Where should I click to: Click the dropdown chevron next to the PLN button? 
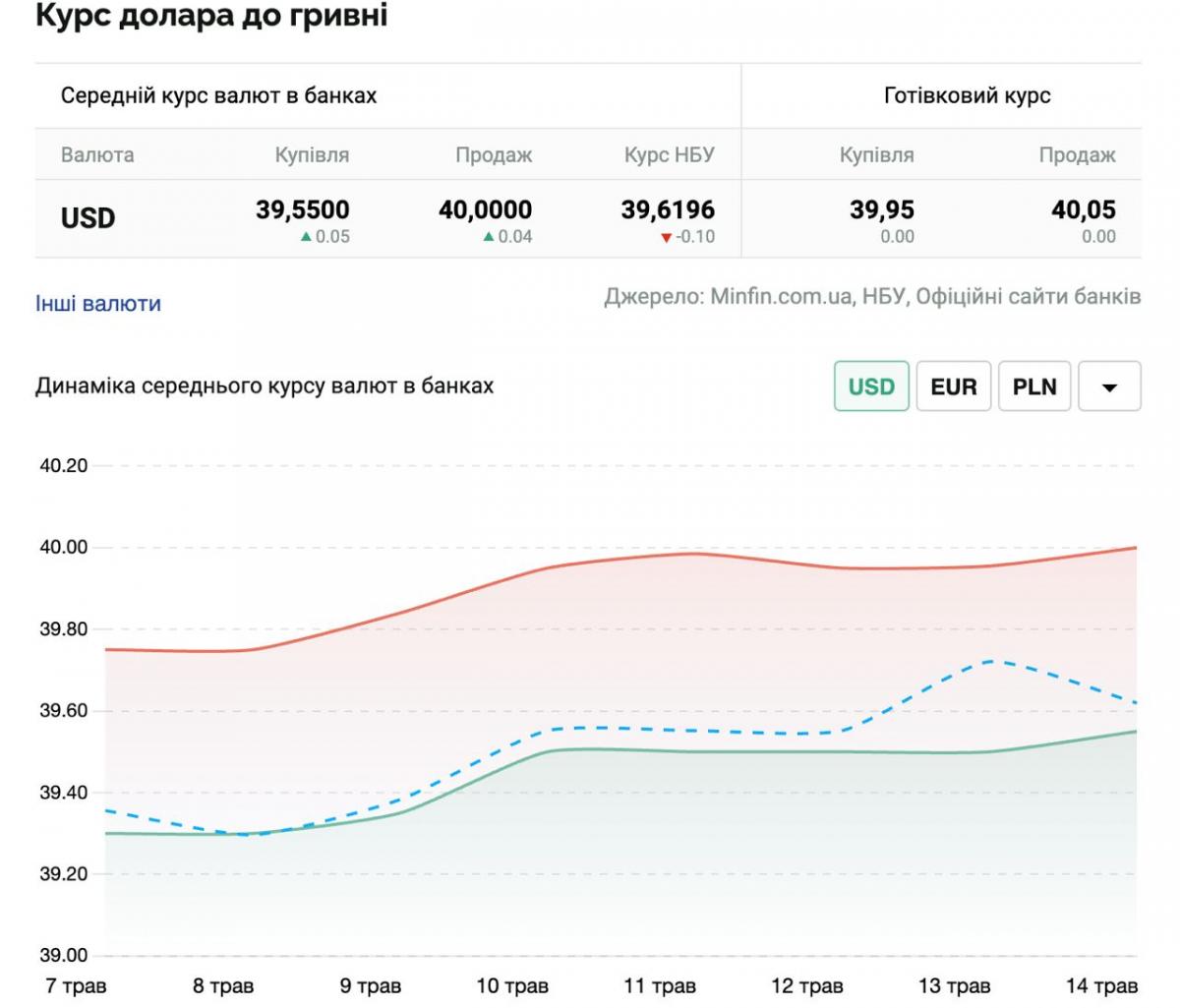click(1109, 386)
